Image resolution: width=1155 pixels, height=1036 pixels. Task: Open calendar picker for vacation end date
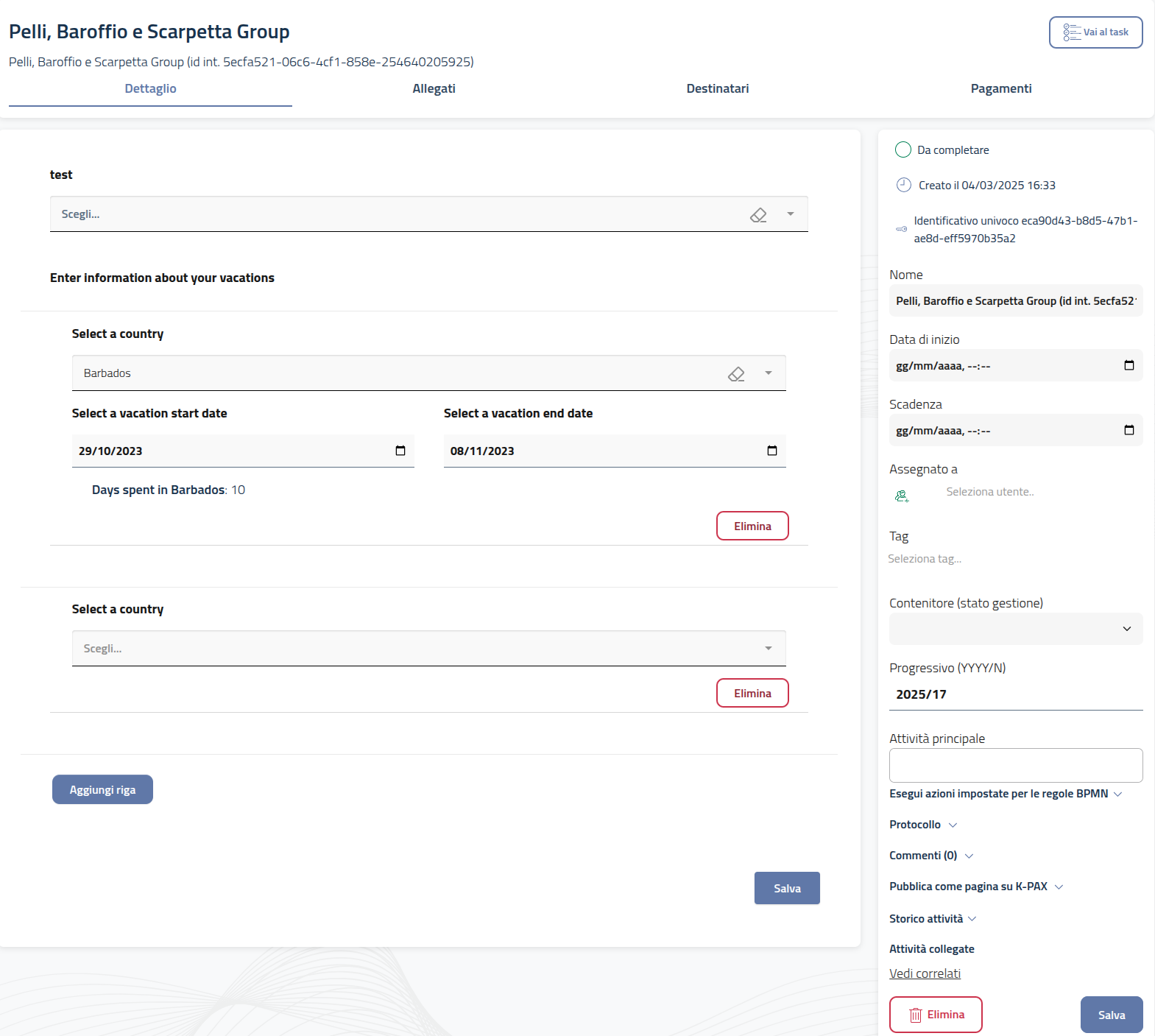point(772,451)
